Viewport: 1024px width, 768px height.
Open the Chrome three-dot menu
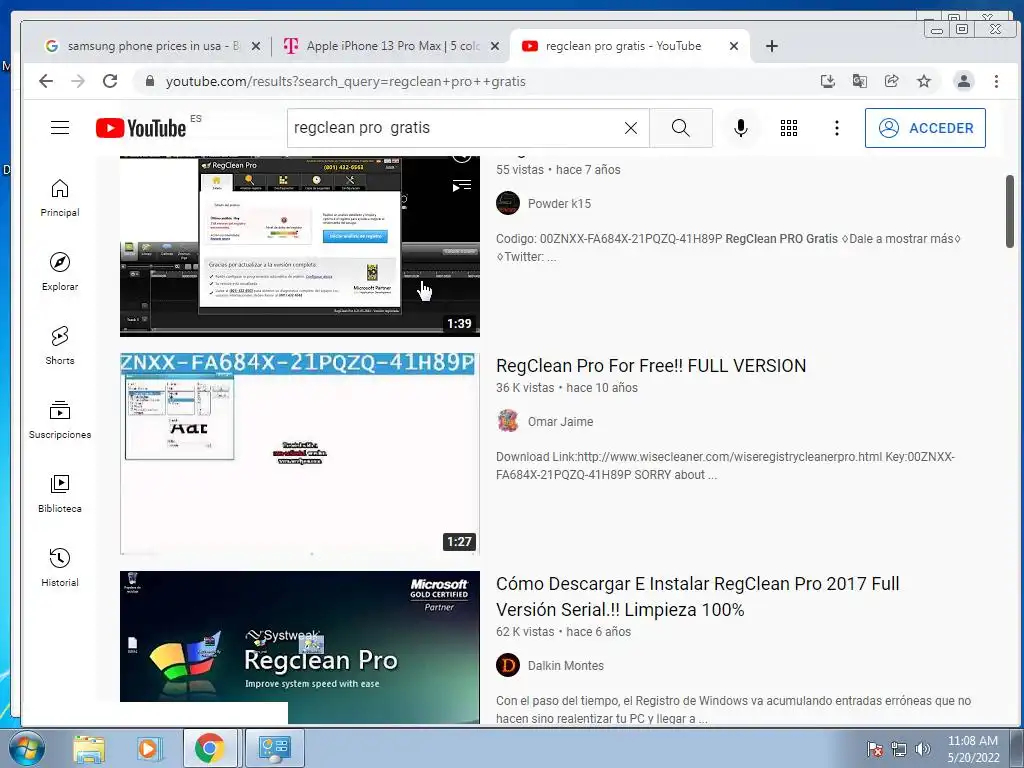[x=996, y=81]
